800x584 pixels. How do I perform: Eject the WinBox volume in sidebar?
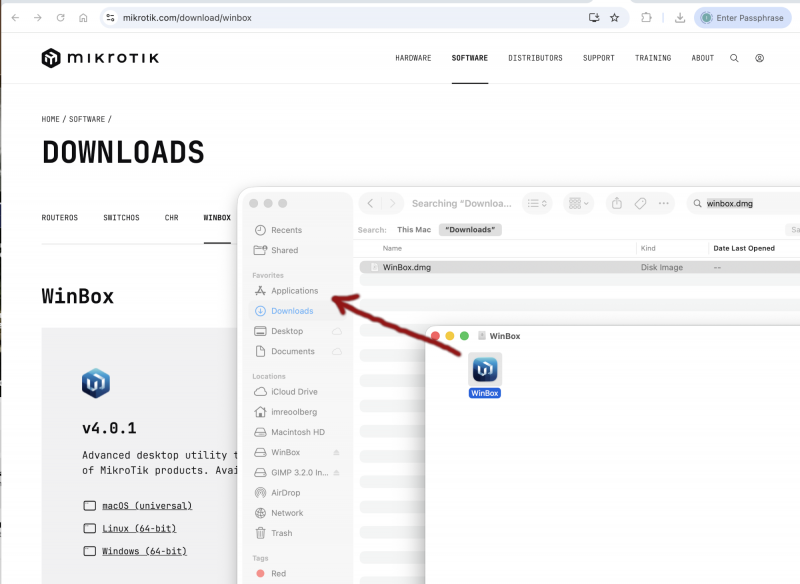[x=336, y=452]
